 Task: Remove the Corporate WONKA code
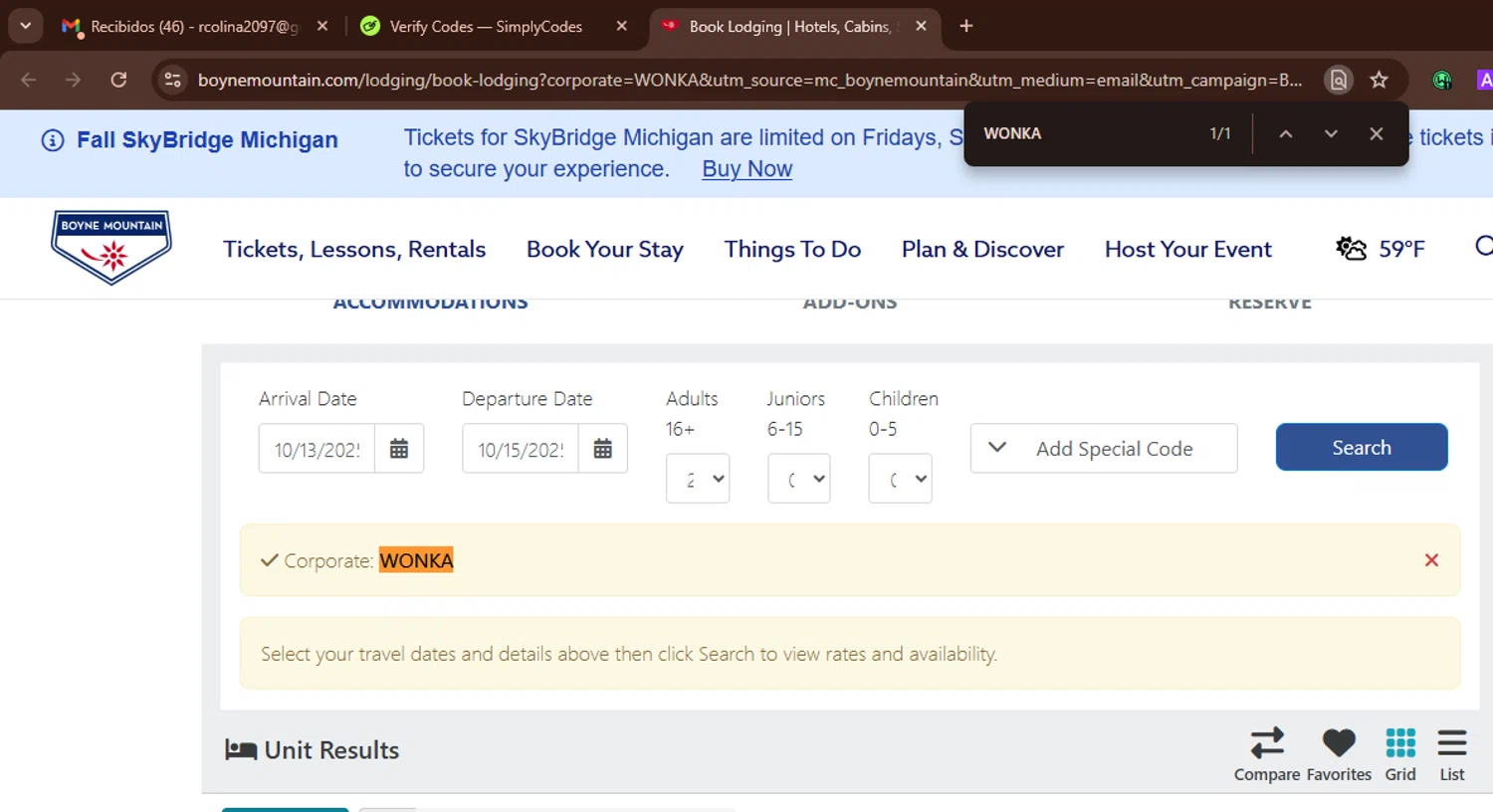click(1431, 560)
